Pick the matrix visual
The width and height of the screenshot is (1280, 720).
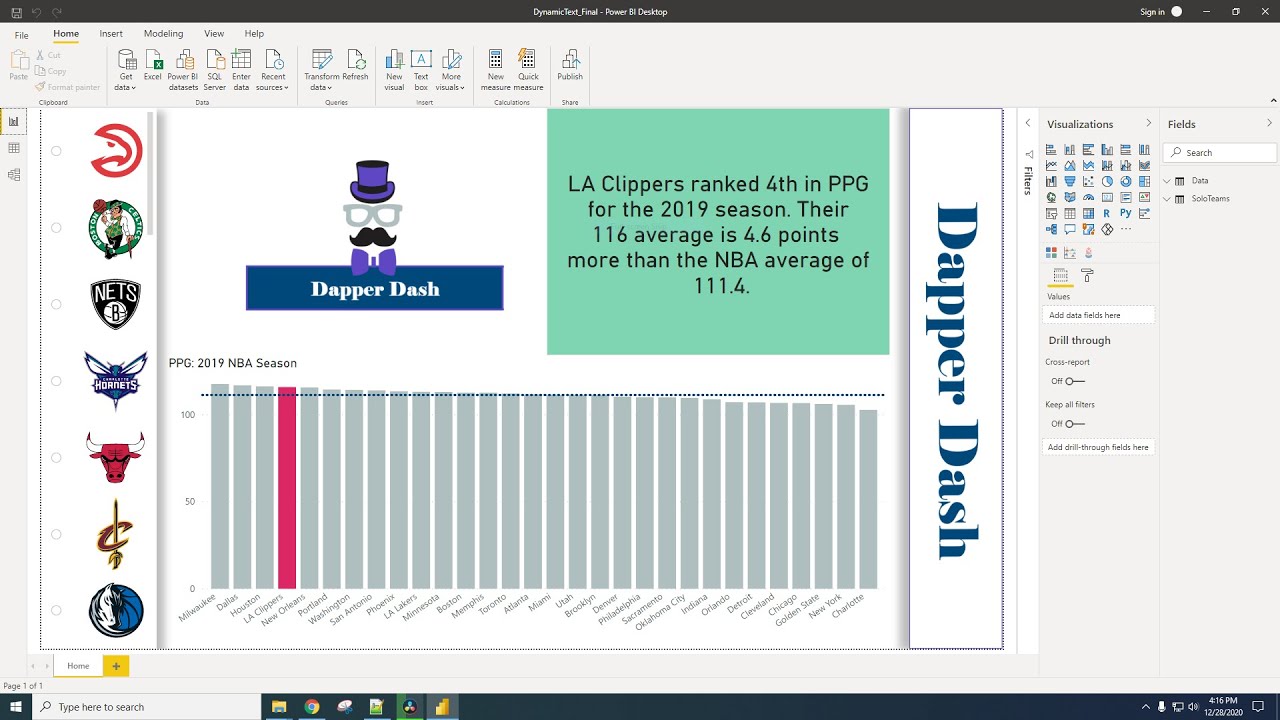click(x=1088, y=213)
